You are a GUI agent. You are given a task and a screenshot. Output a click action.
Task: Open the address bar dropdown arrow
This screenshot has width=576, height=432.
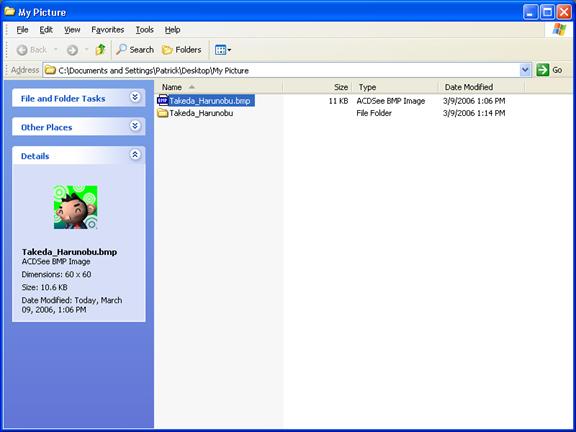click(x=525, y=70)
